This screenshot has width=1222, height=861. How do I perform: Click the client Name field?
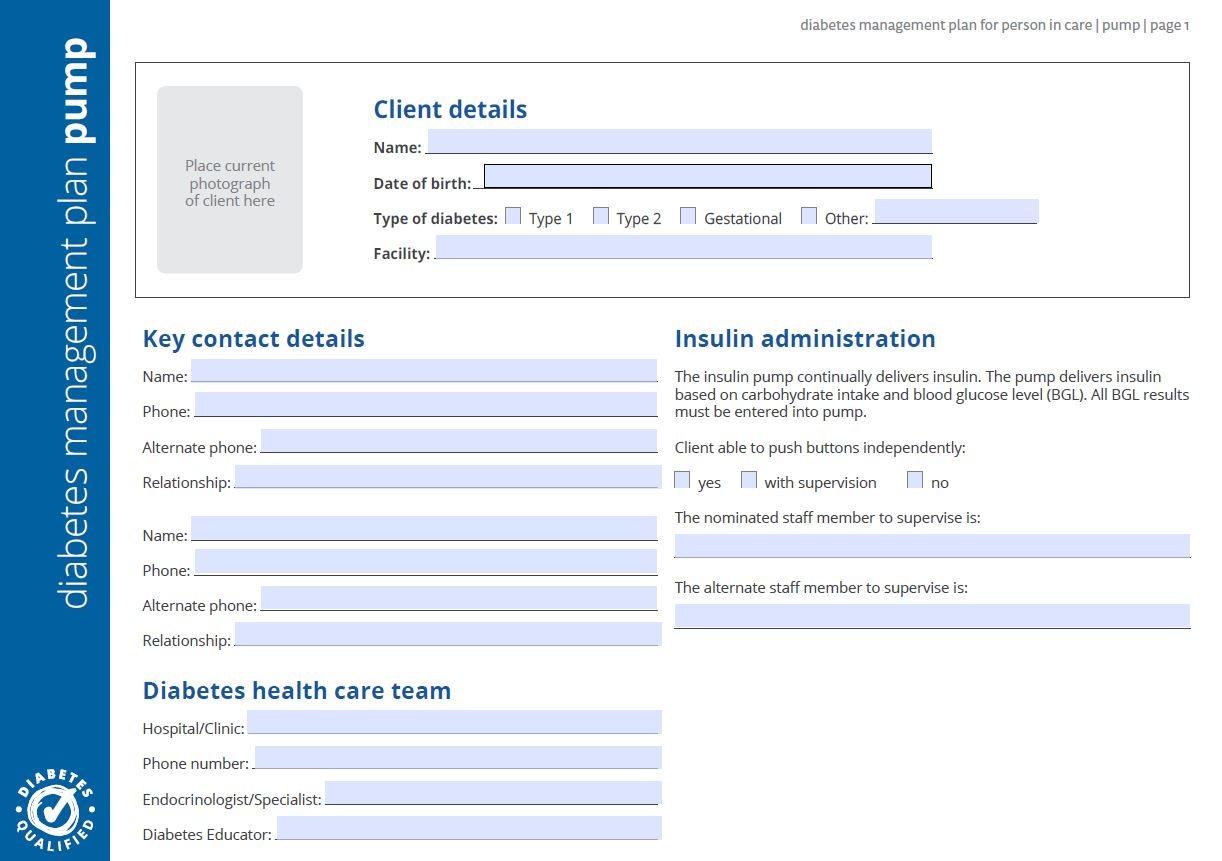(679, 141)
